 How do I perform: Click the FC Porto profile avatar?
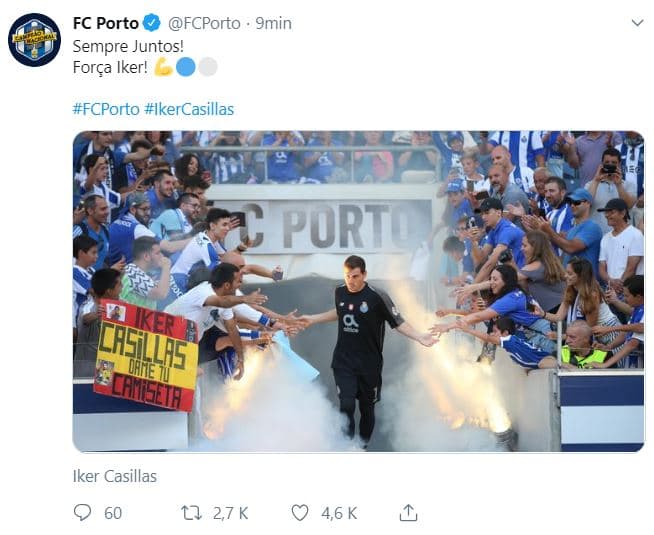tap(35, 40)
